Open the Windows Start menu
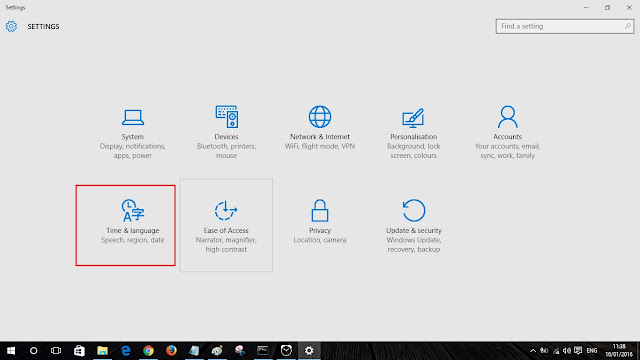 click(11, 351)
